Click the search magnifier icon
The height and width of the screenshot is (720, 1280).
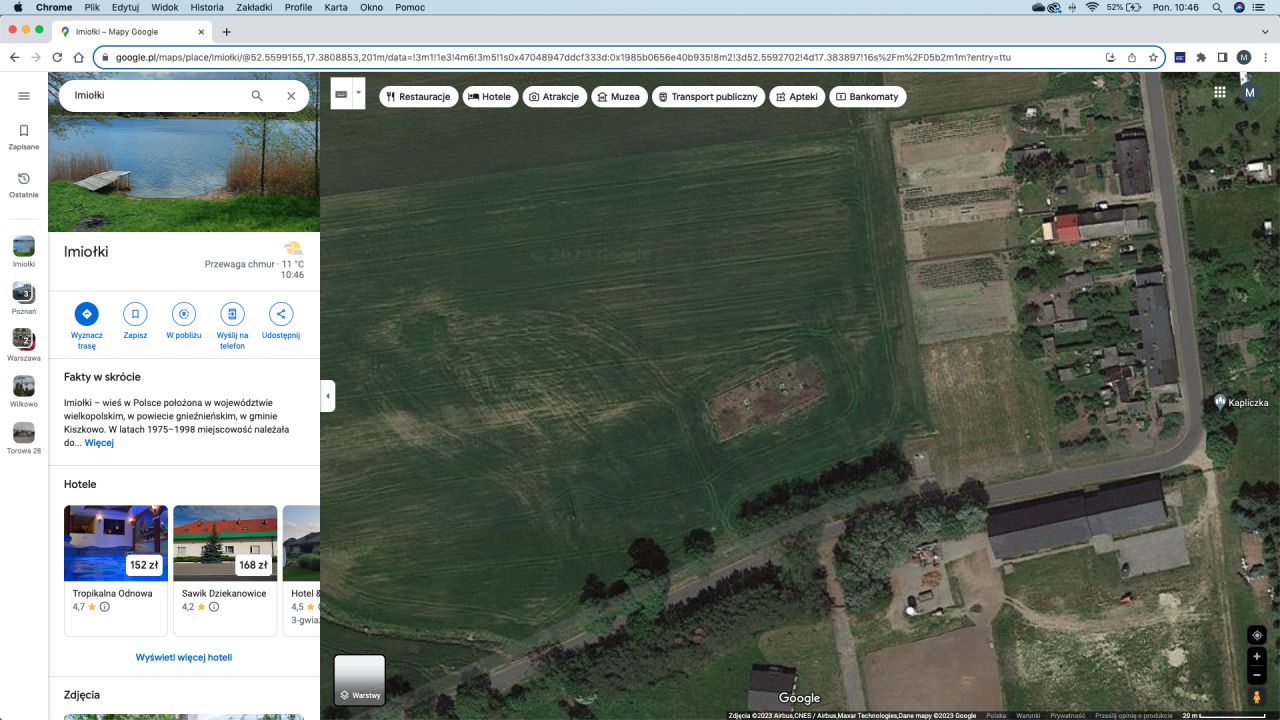[x=257, y=96]
